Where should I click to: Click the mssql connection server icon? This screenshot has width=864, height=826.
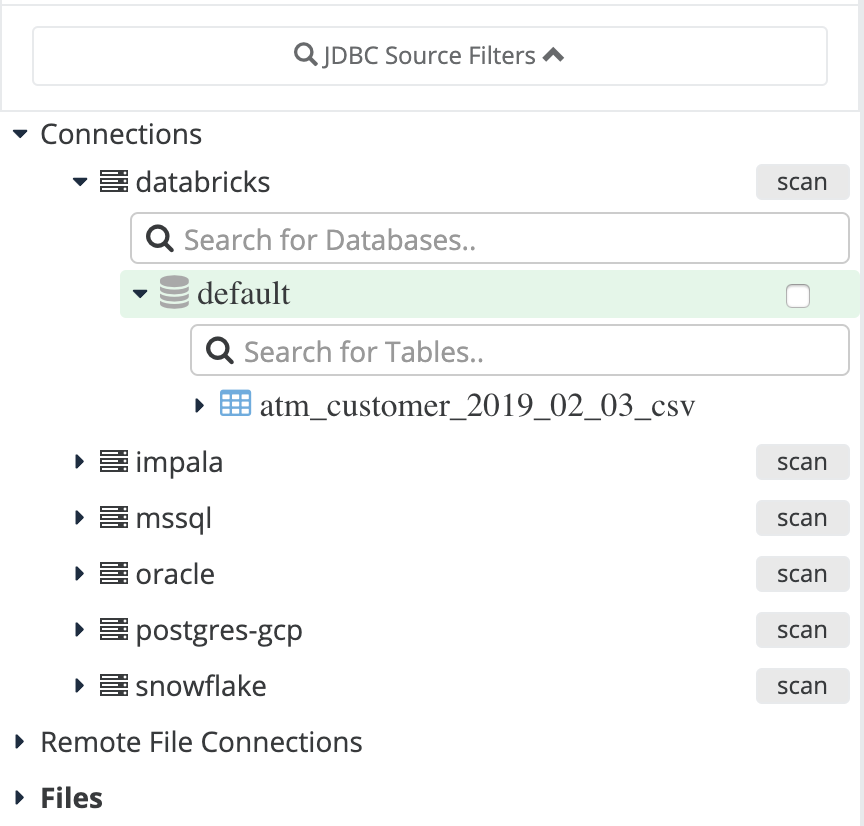pyautogui.click(x=114, y=517)
